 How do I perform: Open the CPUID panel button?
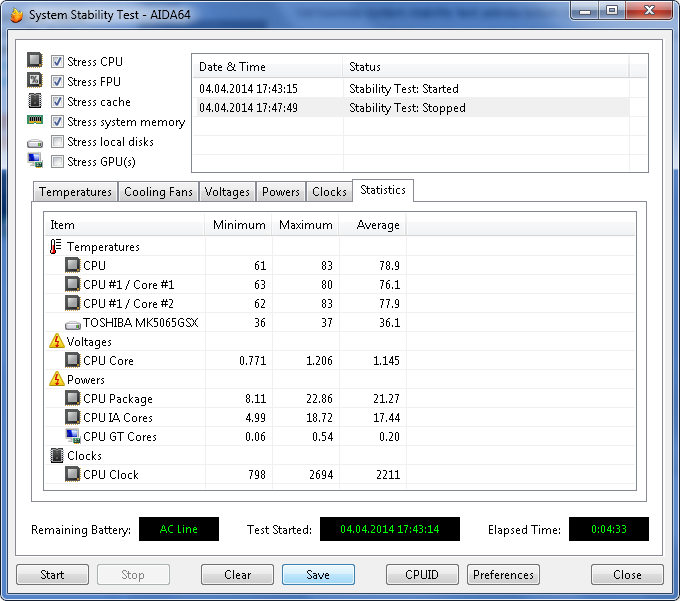[x=423, y=575]
